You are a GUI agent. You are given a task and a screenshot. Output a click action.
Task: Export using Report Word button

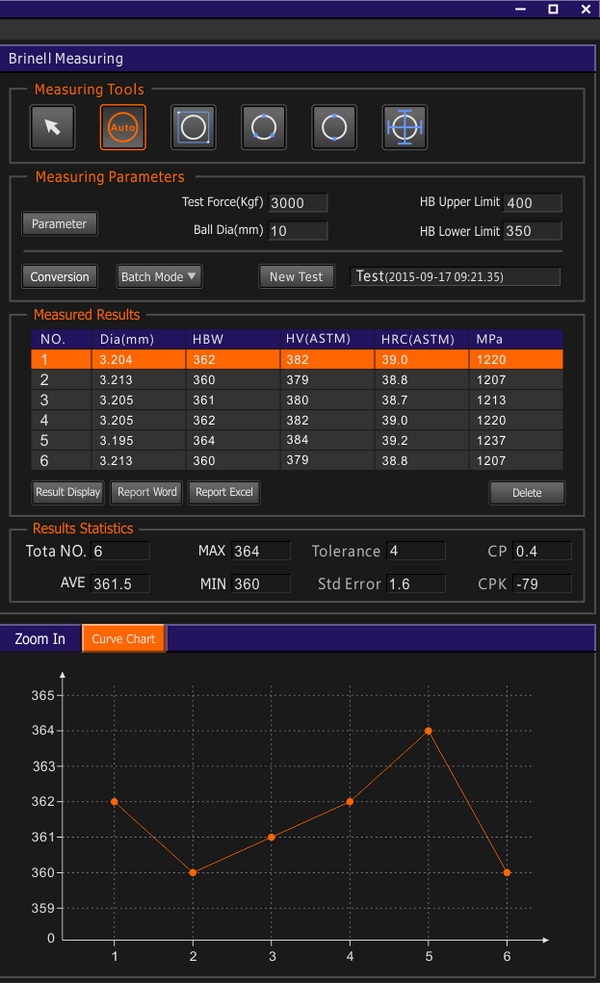point(147,492)
